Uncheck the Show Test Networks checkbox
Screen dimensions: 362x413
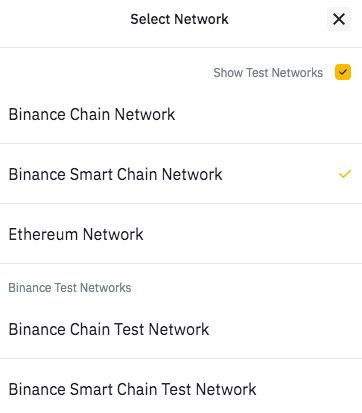click(x=343, y=72)
